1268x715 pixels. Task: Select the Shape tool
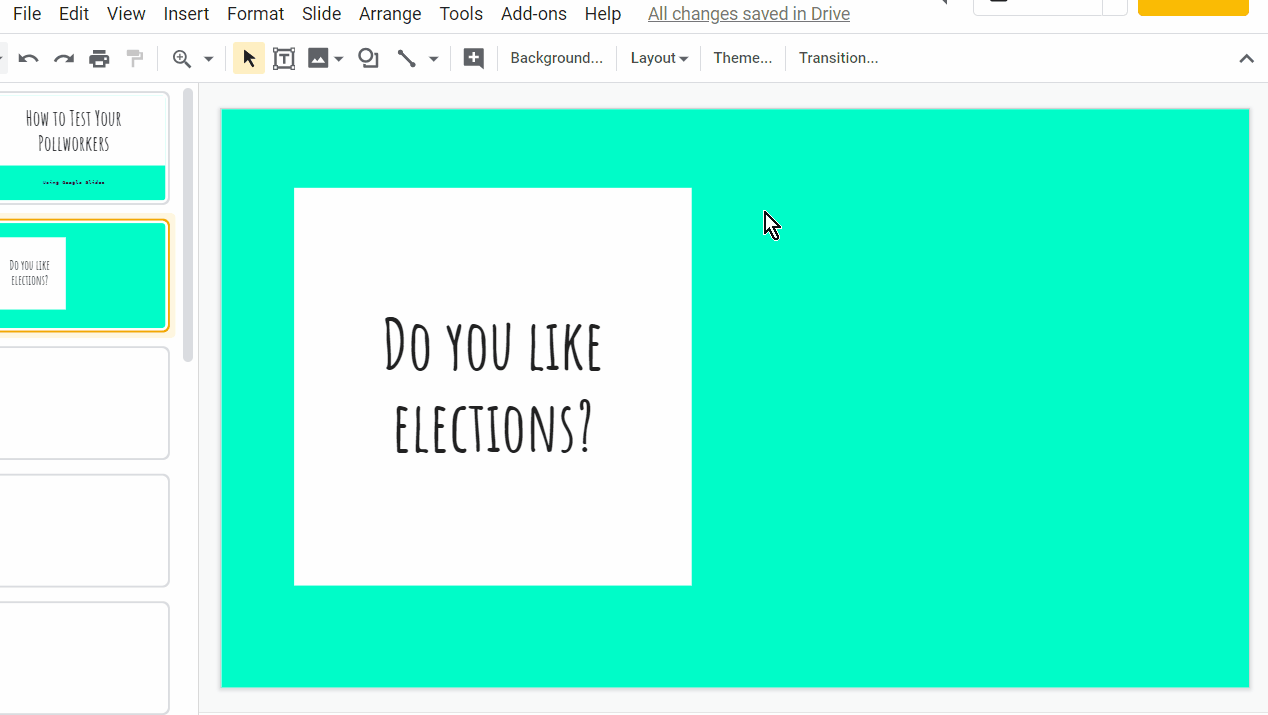pos(369,59)
